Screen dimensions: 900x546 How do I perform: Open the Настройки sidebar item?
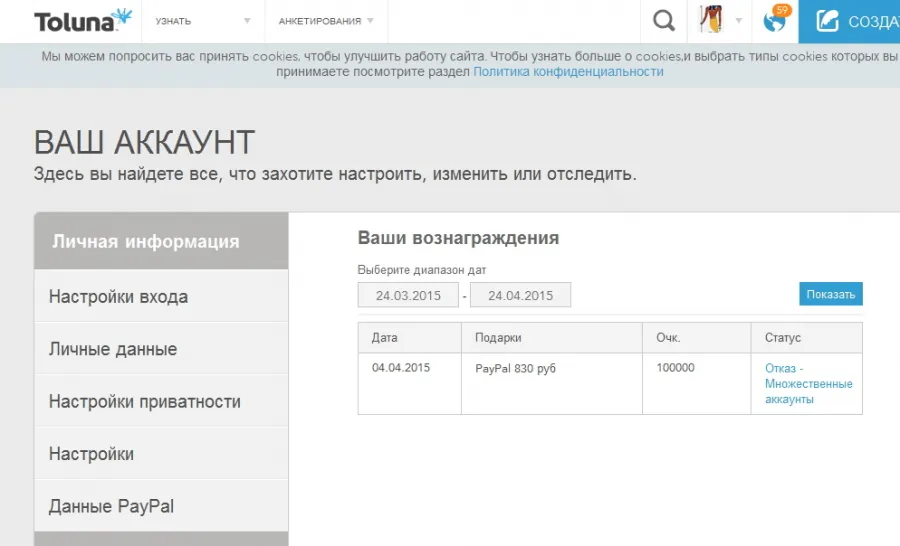click(x=161, y=453)
